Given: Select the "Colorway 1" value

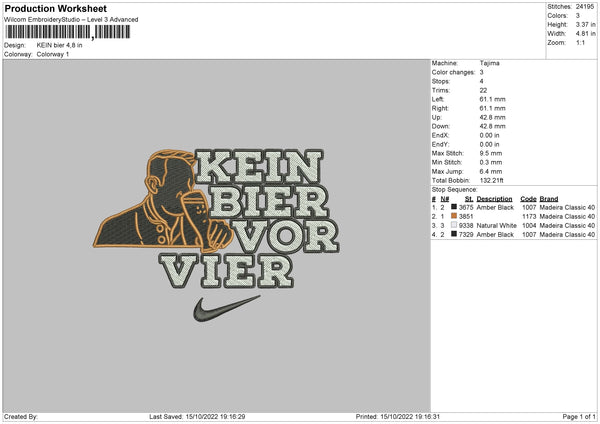Looking at the screenshot, I should (53, 54).
